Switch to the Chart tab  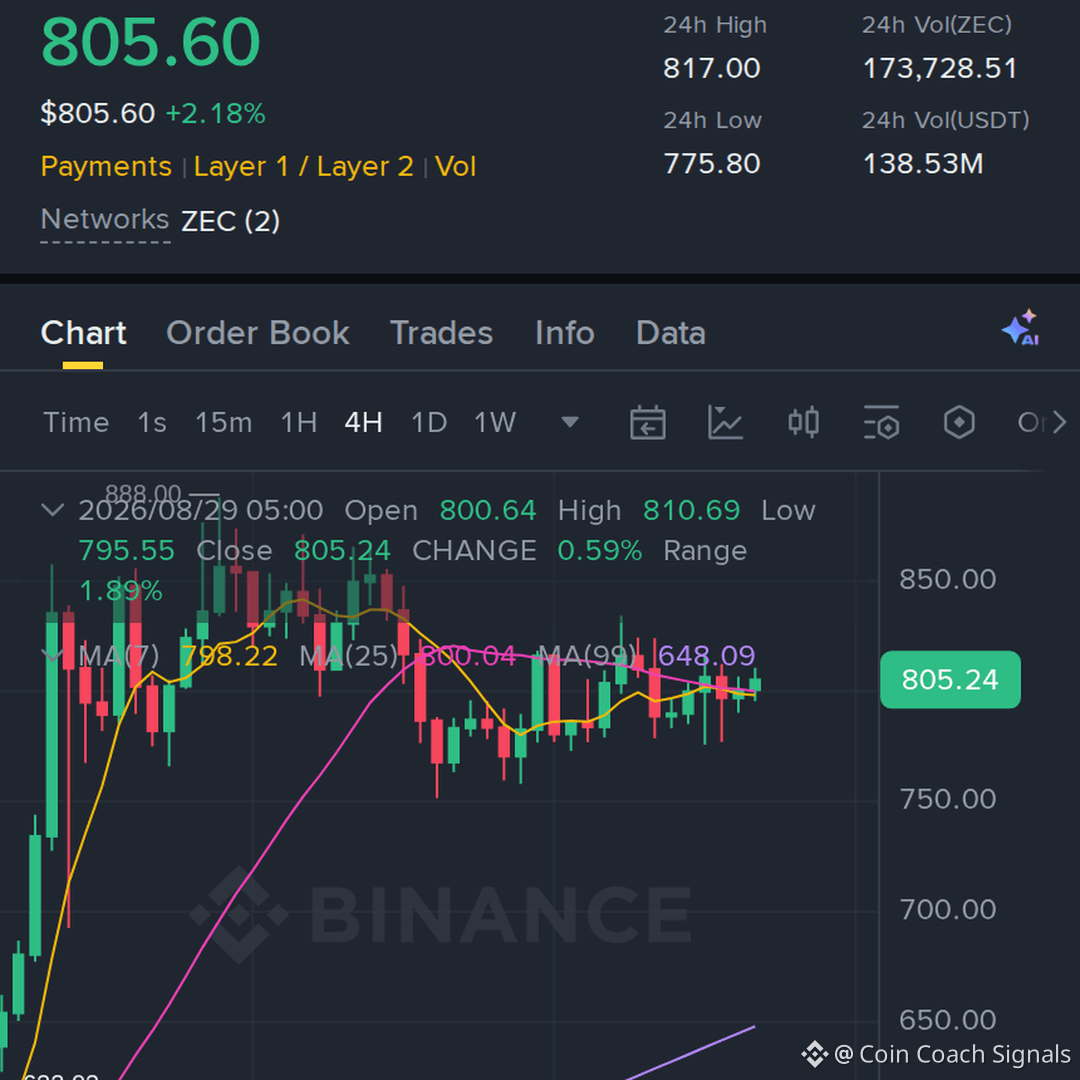[83, 333]
